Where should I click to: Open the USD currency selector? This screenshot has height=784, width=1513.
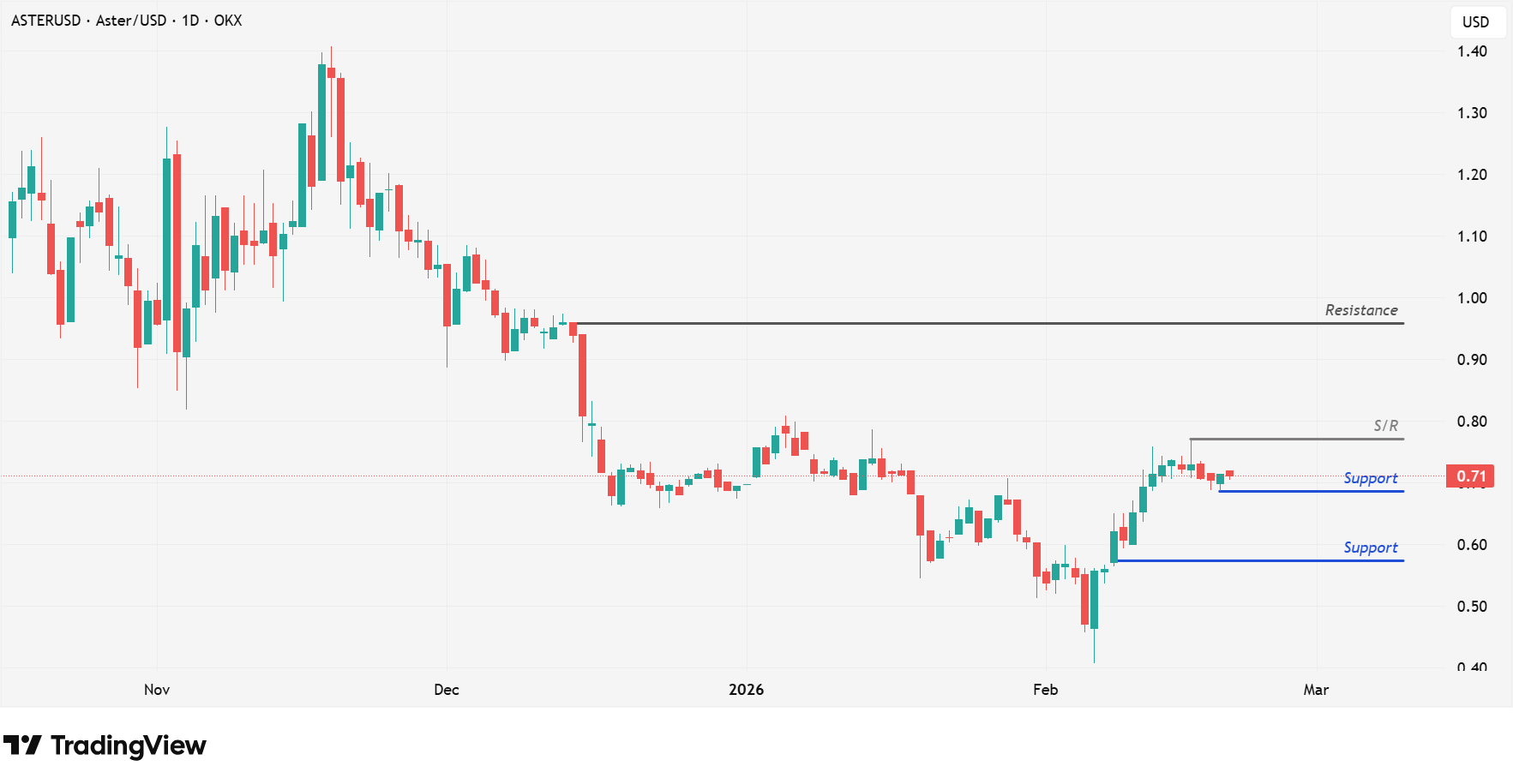coord(1475,22)
